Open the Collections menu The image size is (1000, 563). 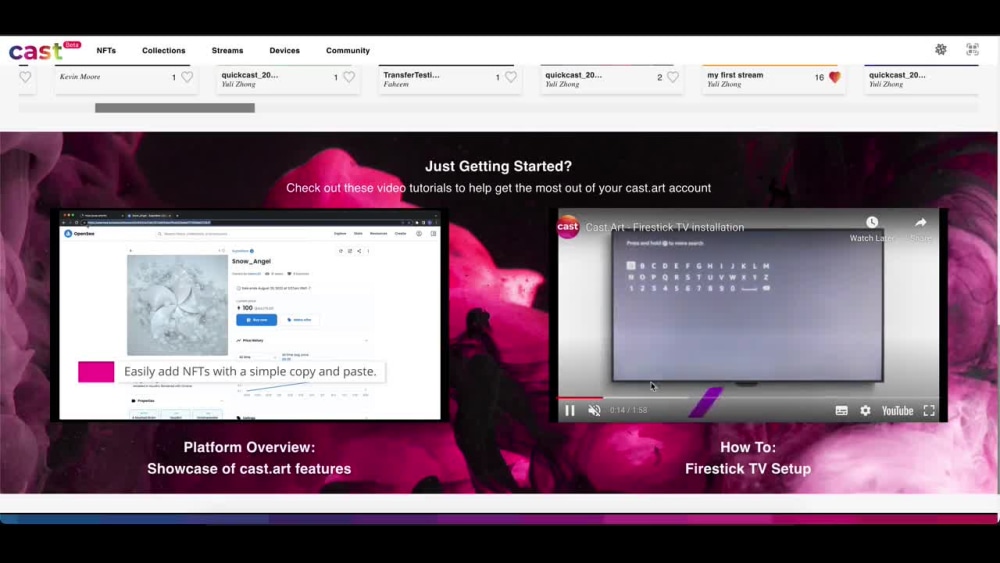[164, 50]
